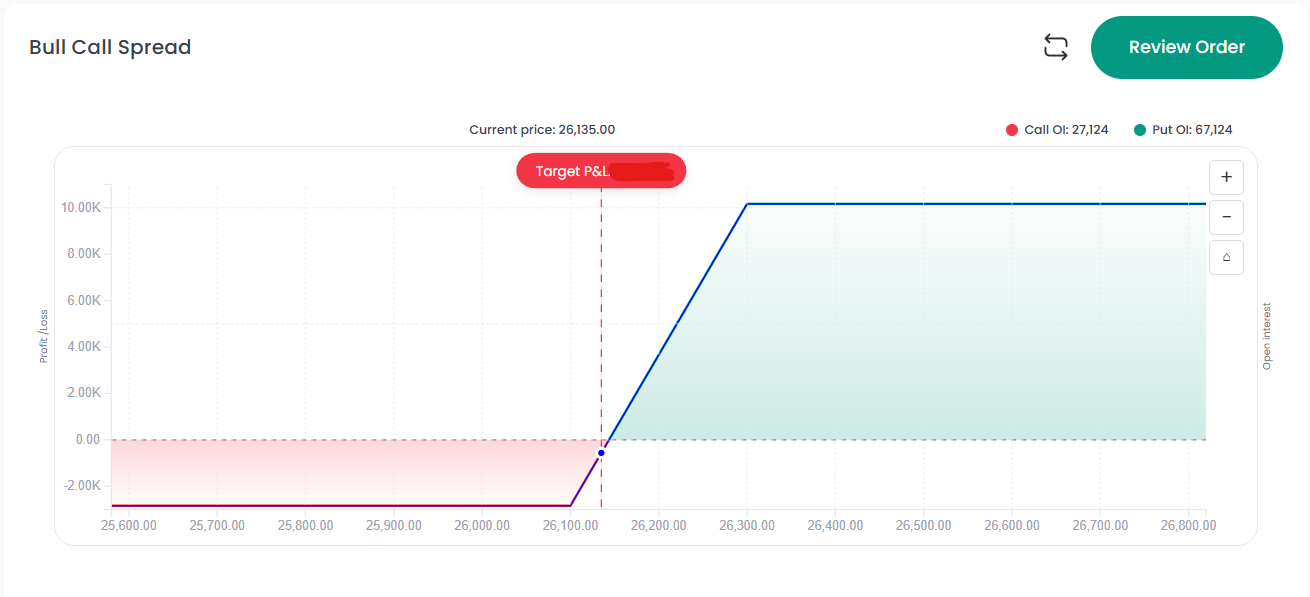The height and width of the screenshot is (597, 1310).
Task: Click the green Put OI legend dot
Action: tap(1140, 130)
